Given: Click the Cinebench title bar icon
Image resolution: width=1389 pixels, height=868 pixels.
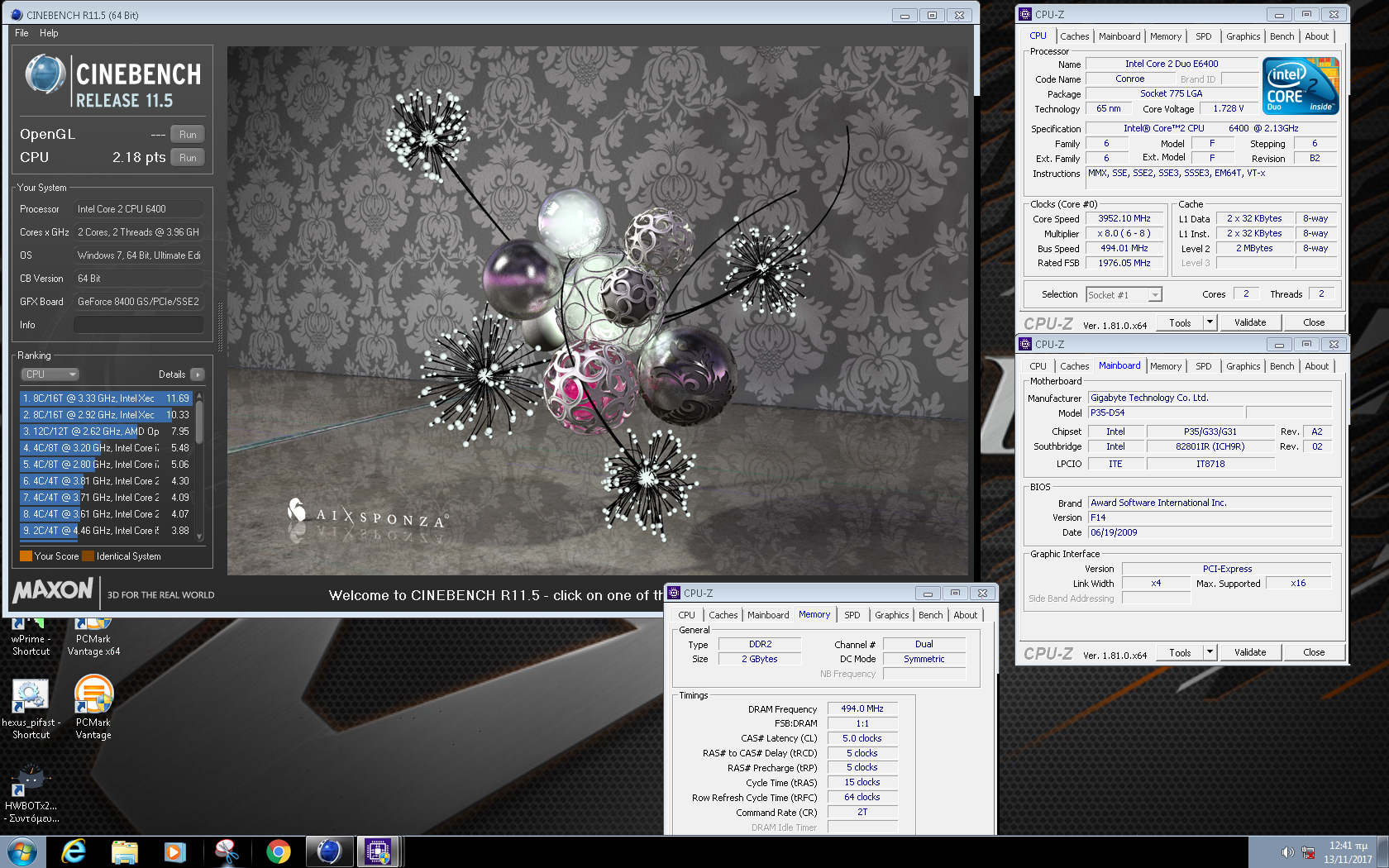Looking at the screenshot, I should (16, 15).
